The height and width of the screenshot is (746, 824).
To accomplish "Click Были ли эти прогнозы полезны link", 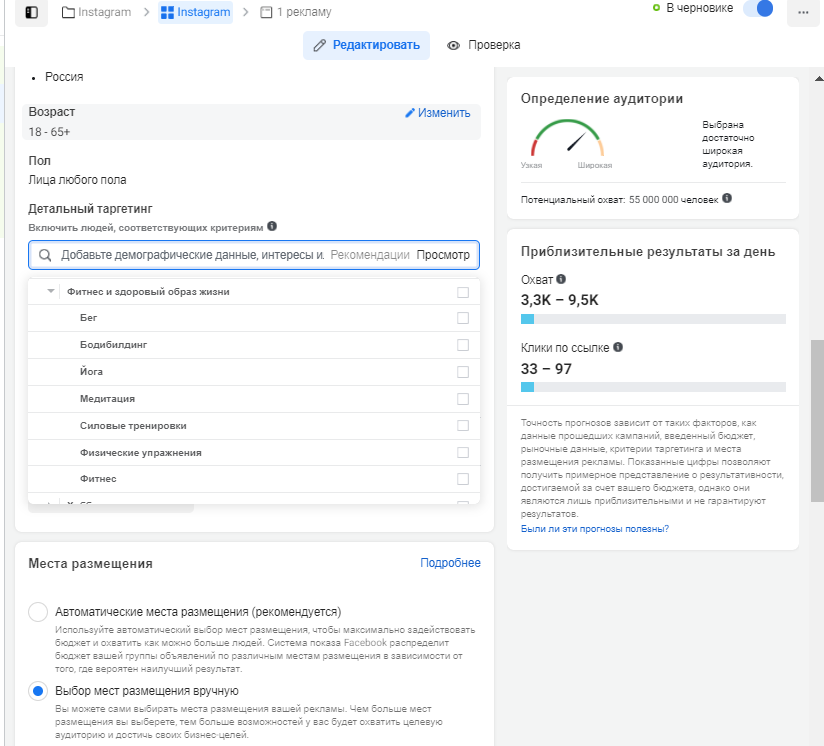I will click(x=595, y=528).
